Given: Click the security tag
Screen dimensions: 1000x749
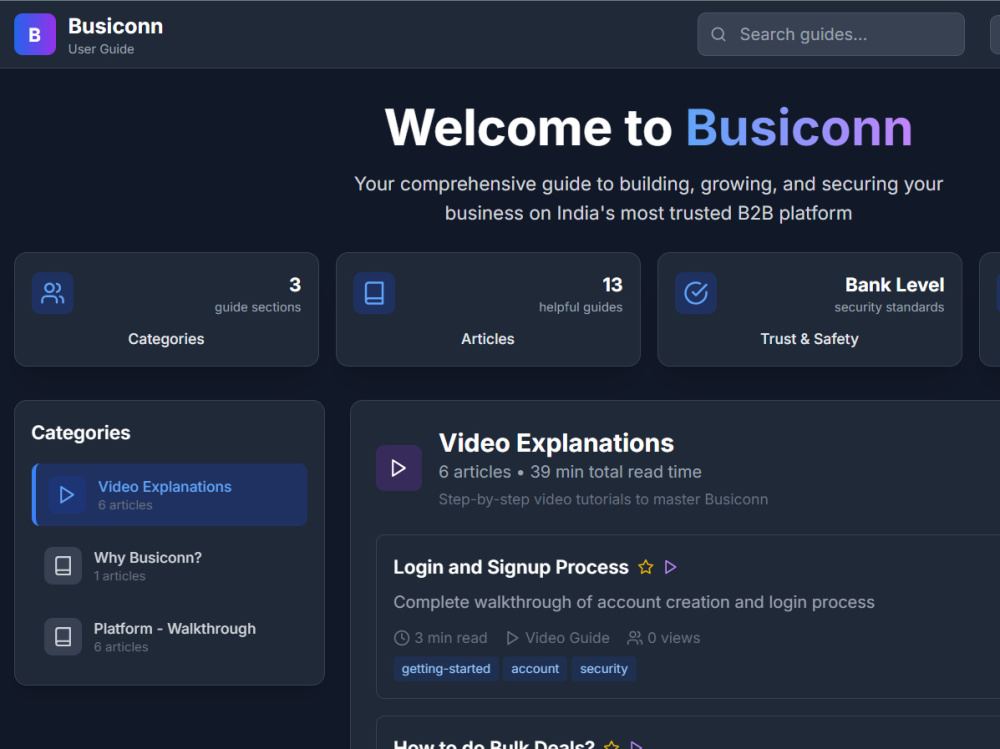Looking at the screenshot, I should (604, 669).
